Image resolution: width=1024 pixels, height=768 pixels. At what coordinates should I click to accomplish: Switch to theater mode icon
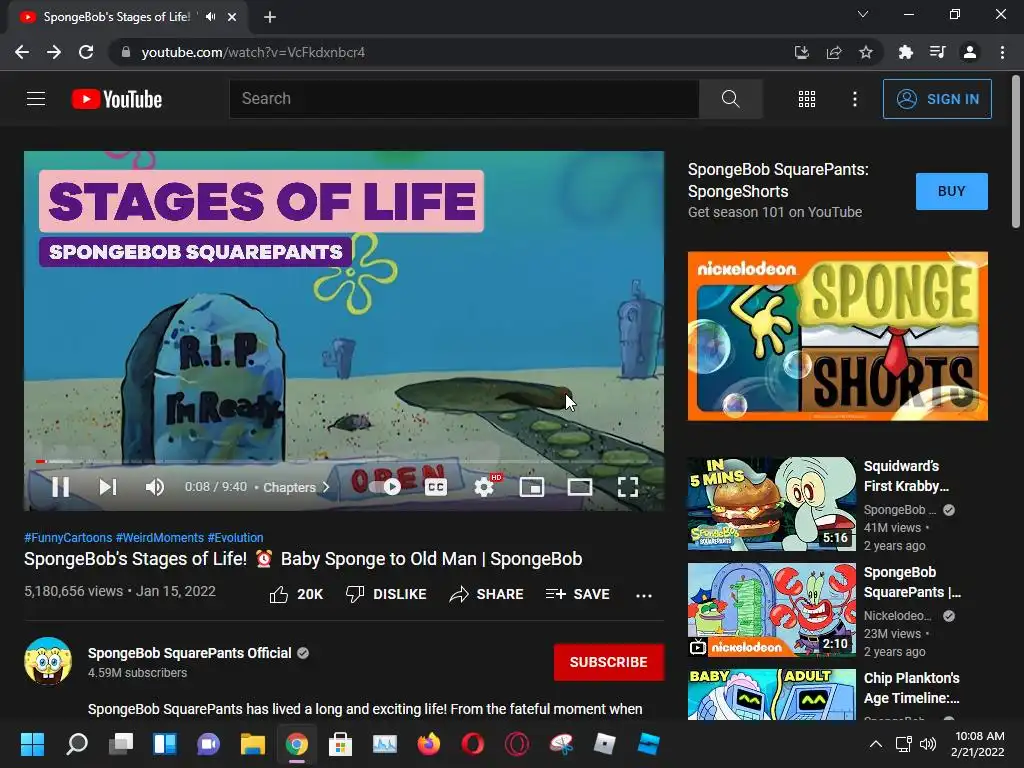[580, 487]
